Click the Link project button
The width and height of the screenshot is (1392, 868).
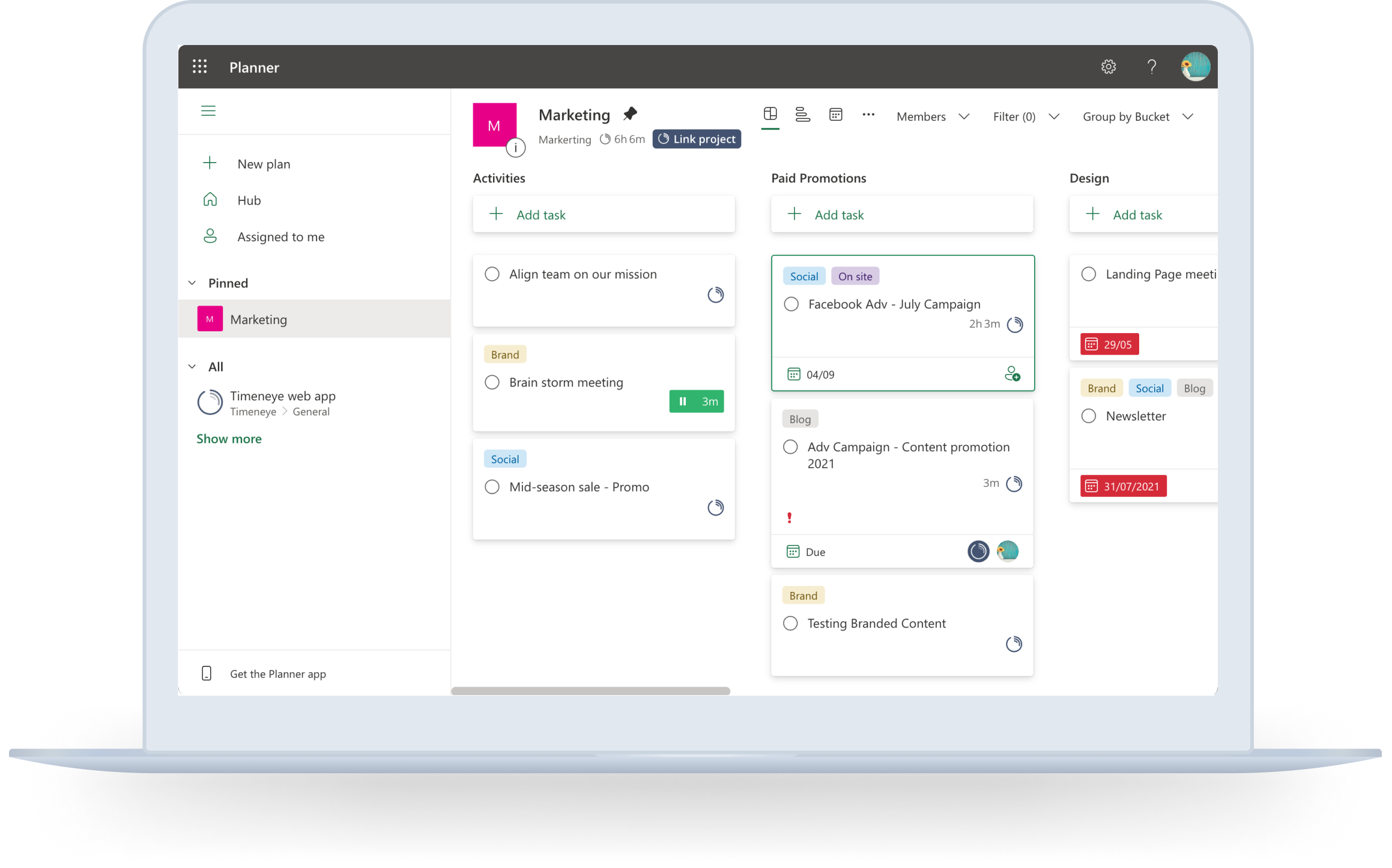697,139
